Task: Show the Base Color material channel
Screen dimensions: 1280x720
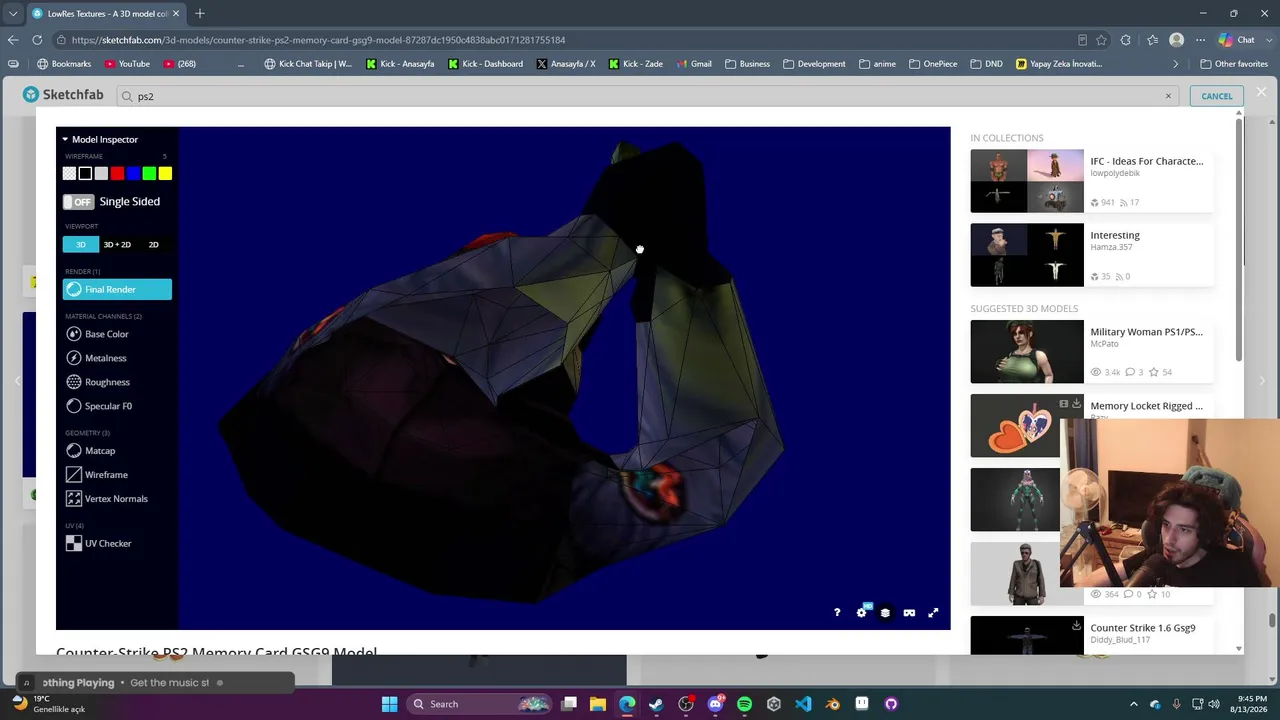Action: point(97,334)
